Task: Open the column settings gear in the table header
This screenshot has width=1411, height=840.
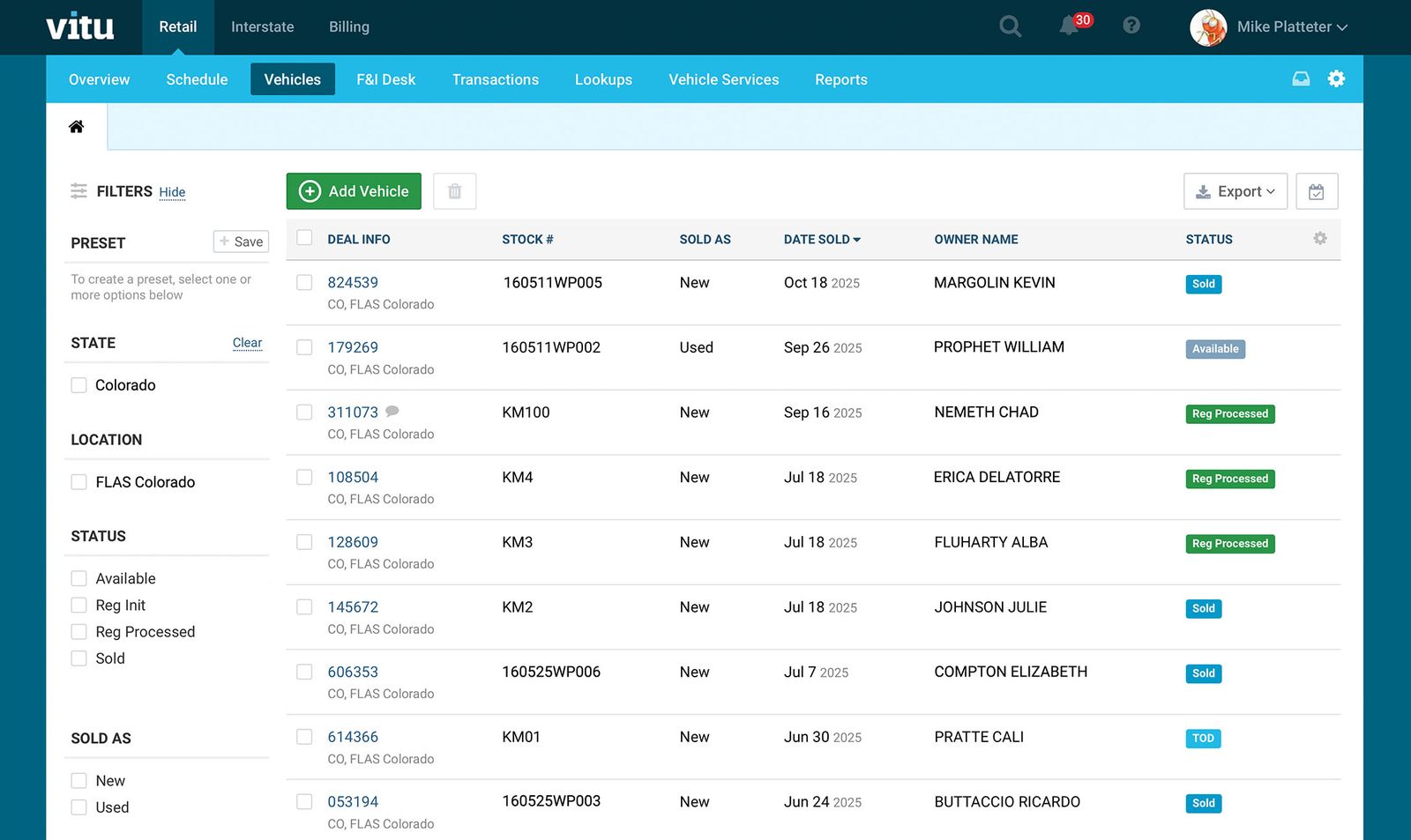Action: coord(1319,238)
